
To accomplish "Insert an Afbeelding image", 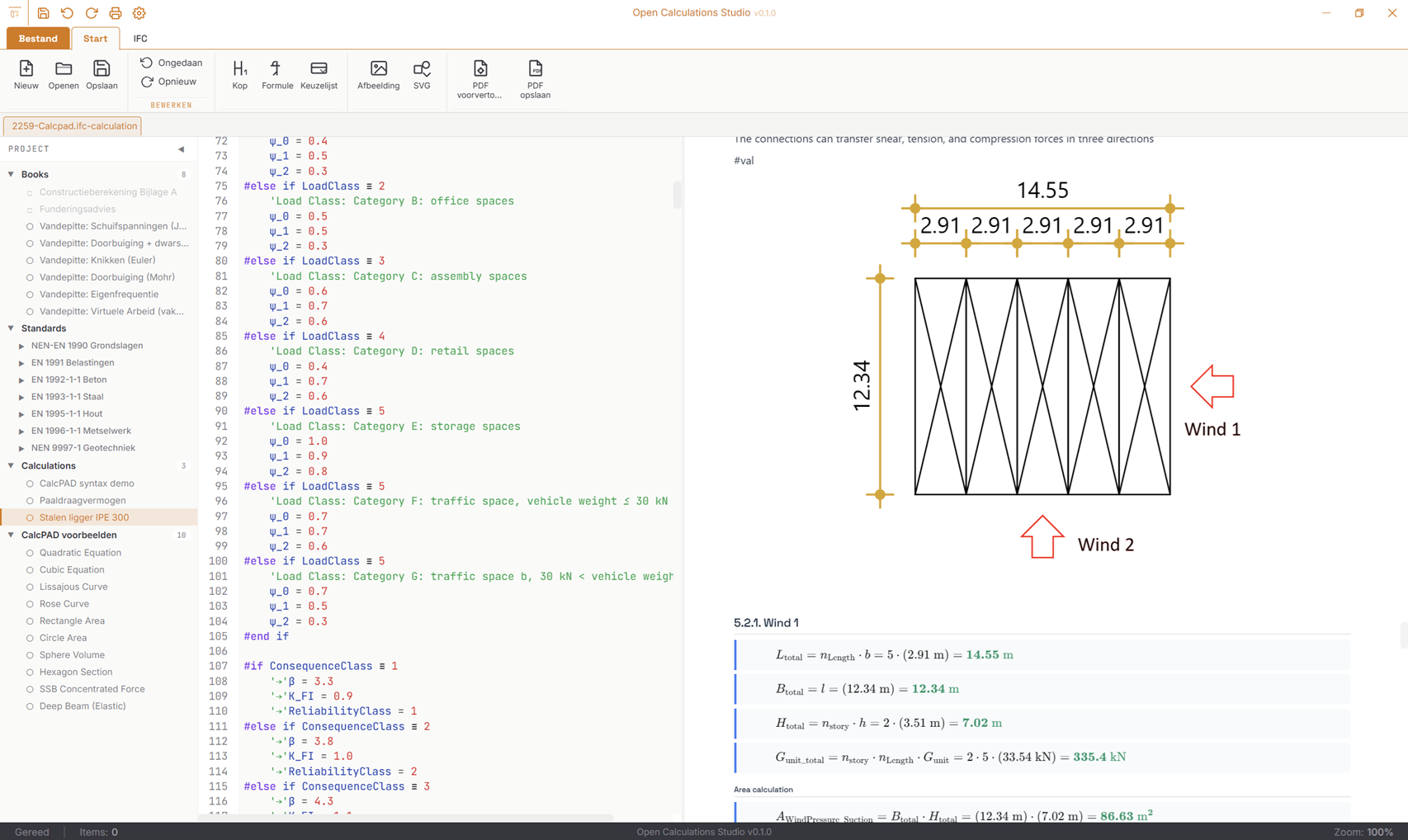I will click(378, 74).
